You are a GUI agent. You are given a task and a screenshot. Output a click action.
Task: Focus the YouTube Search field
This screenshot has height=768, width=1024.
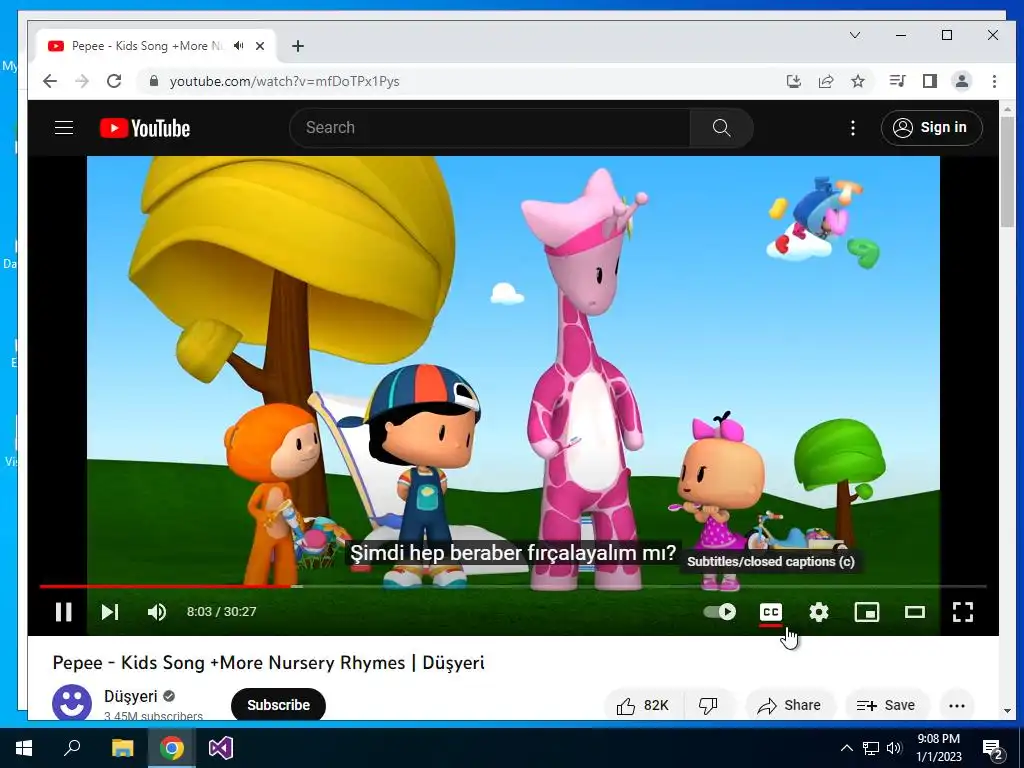coord(490,127)
